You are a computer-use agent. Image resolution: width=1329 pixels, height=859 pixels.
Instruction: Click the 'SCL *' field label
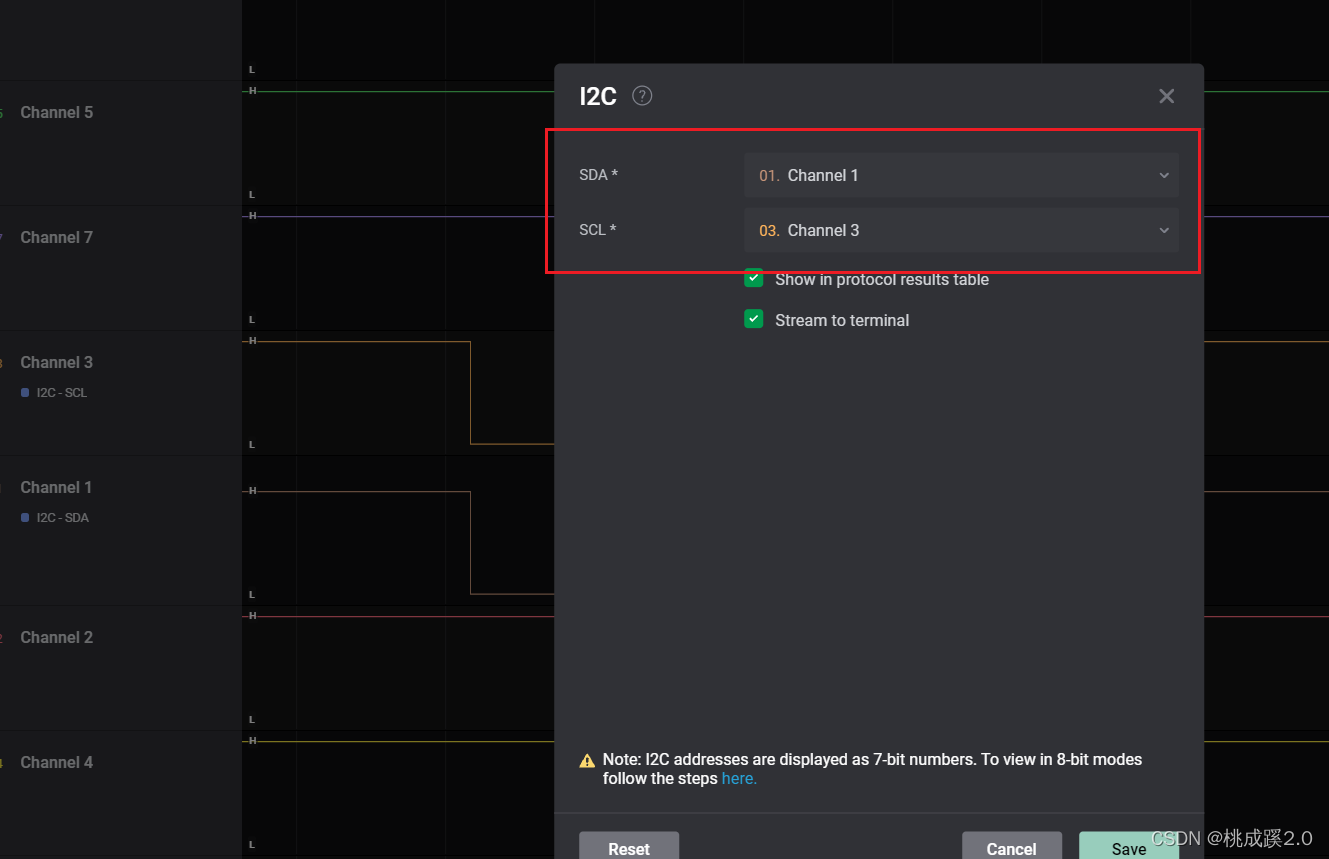(x=597, y=230)
